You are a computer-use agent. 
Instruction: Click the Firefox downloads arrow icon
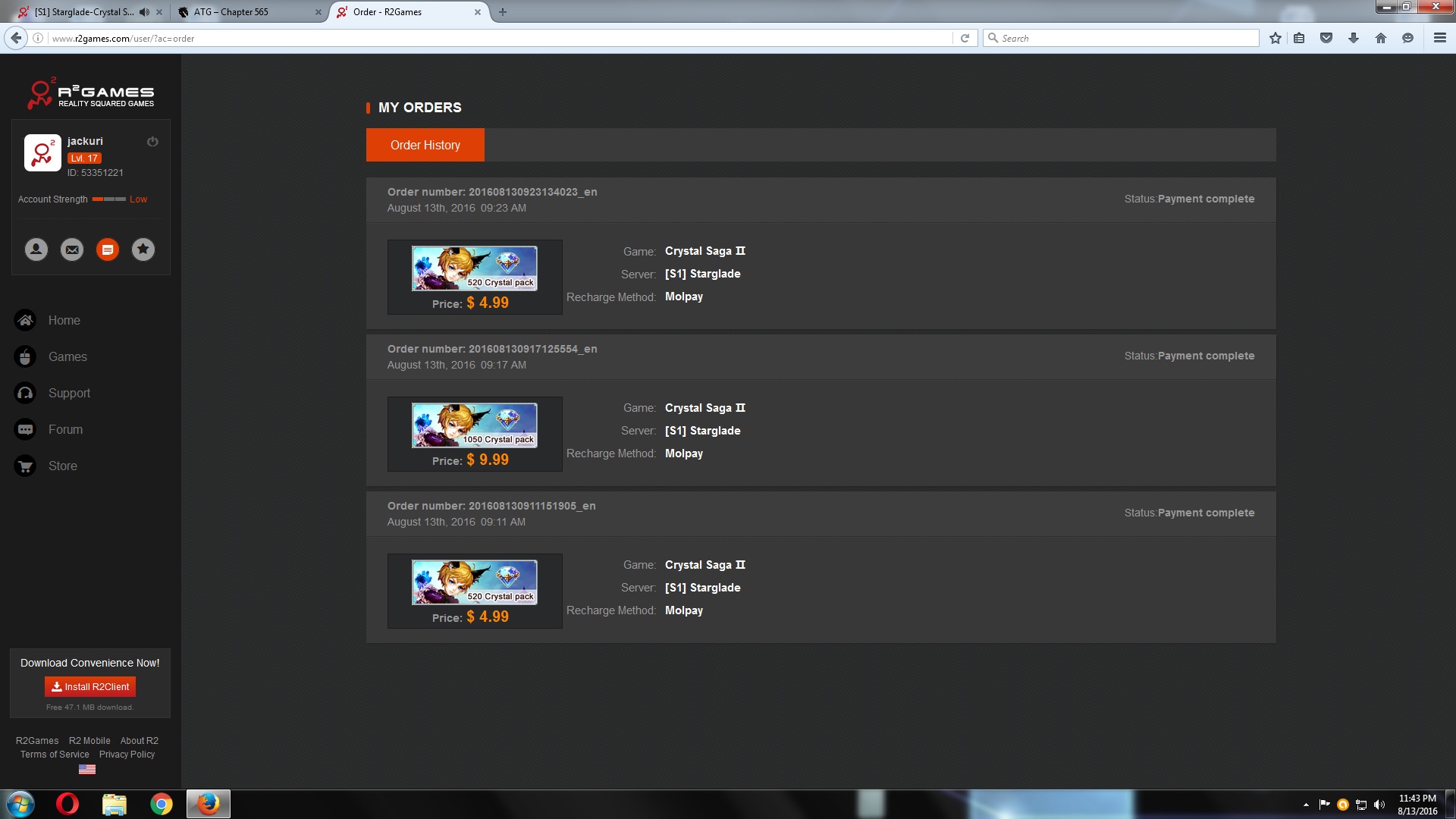1354,38
